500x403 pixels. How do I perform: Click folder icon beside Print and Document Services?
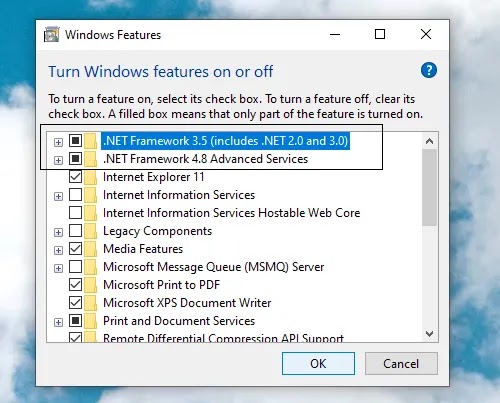[90, 321]
